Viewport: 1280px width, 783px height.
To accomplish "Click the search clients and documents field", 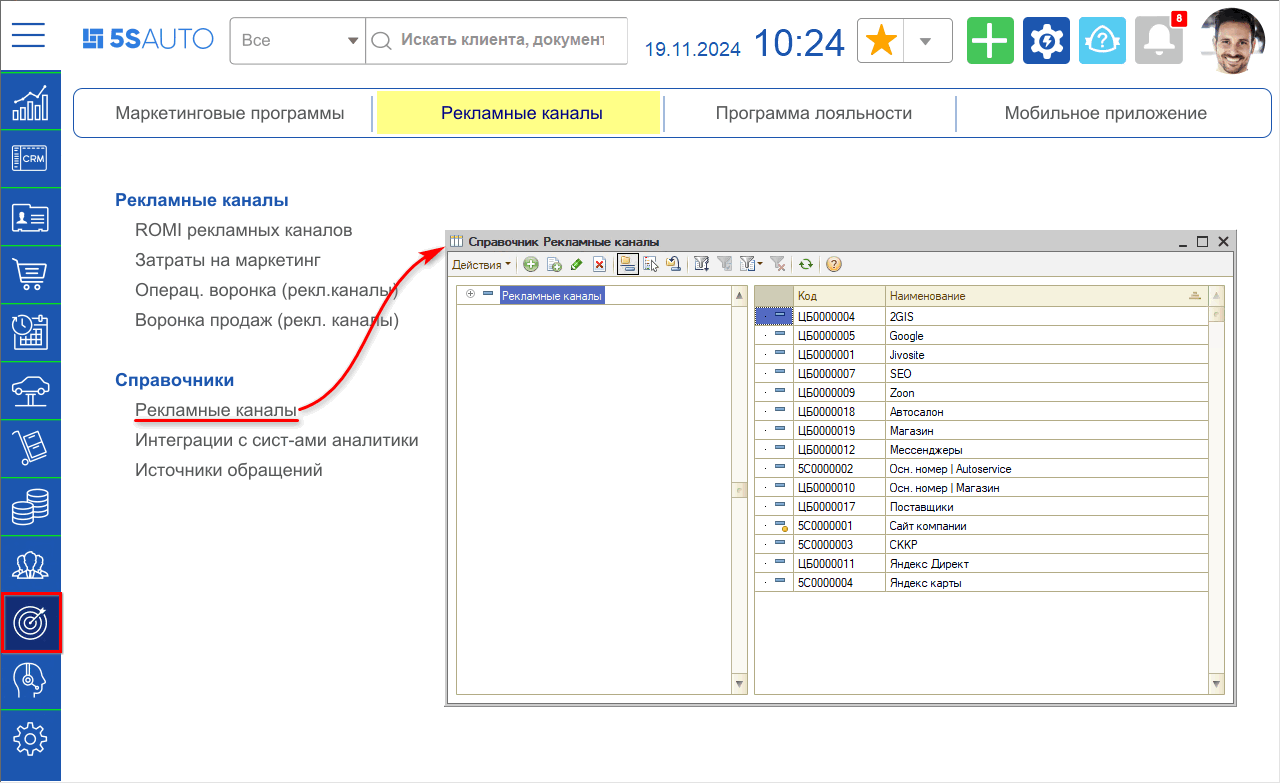I will pos(497,41).
